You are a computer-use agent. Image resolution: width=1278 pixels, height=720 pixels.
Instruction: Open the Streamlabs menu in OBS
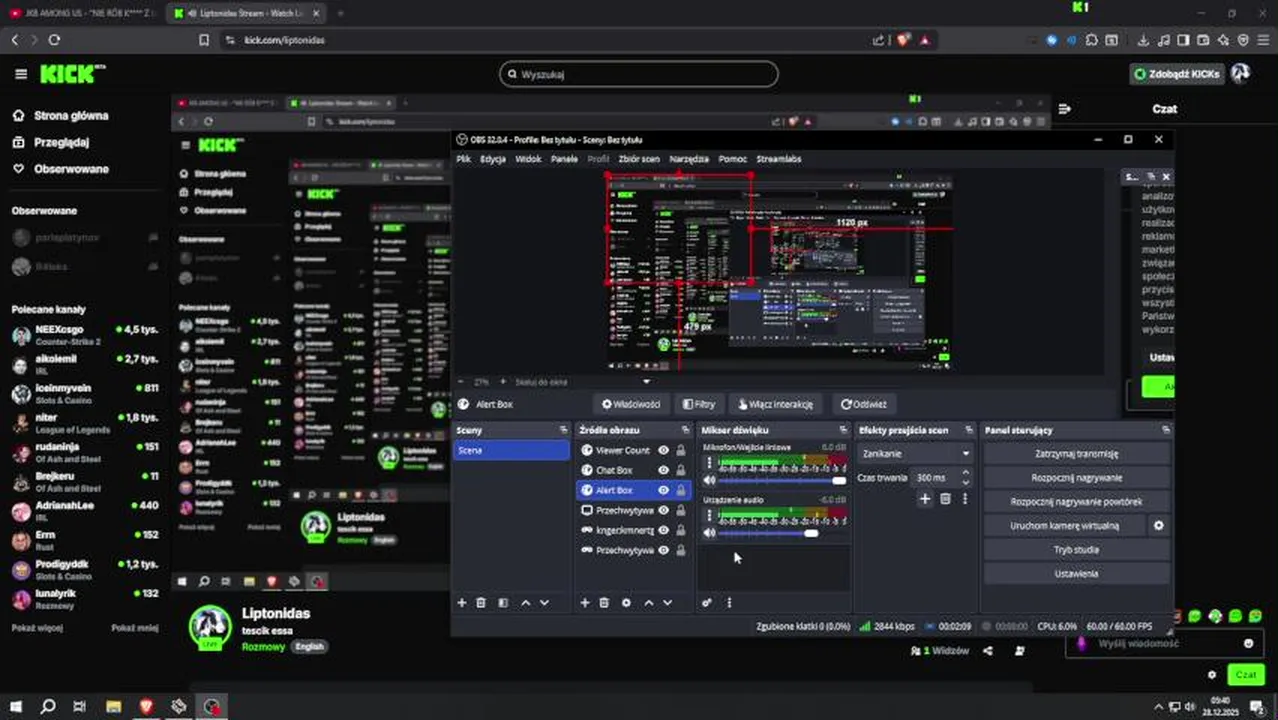click(x=779, y=159)
